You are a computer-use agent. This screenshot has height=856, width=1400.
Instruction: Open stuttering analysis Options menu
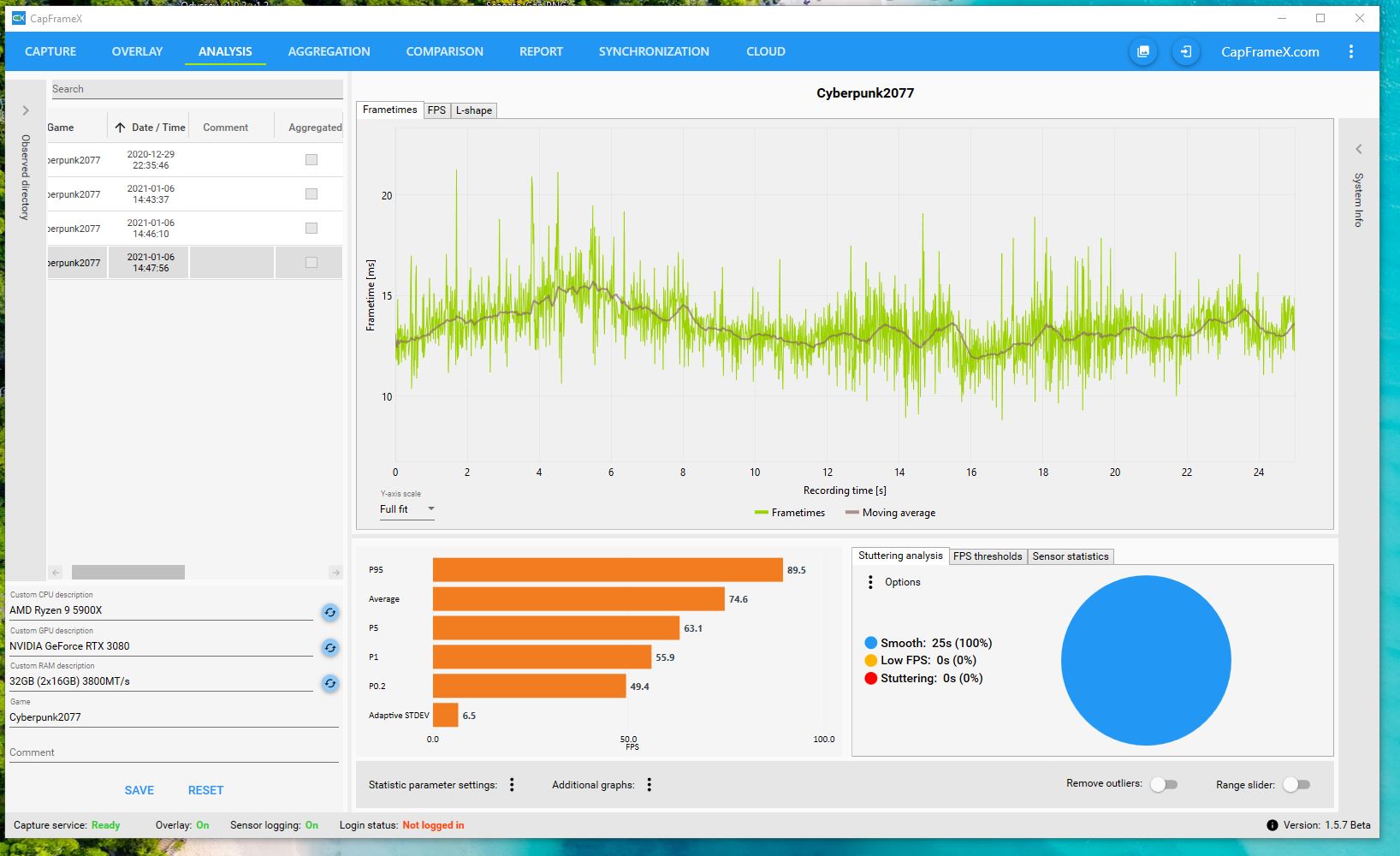pos(870,582)
